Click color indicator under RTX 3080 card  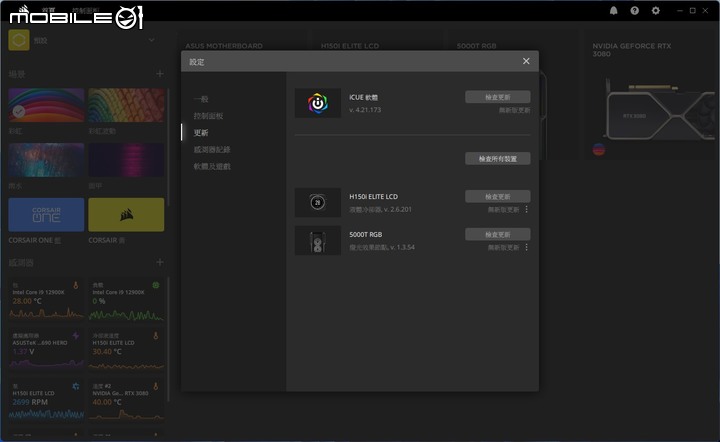[x=599, y=149]
